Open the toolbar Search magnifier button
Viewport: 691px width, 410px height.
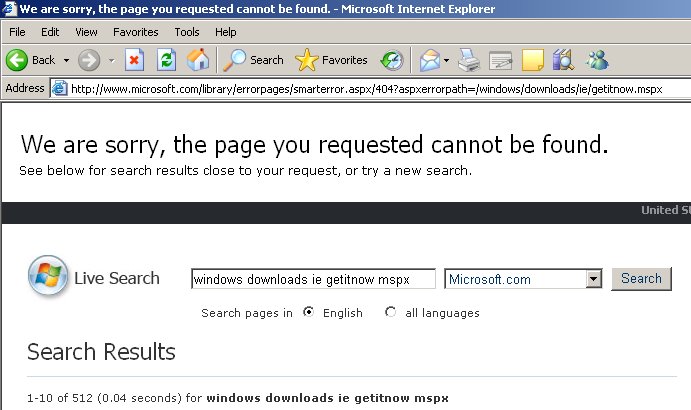click(x=253, y=60)
